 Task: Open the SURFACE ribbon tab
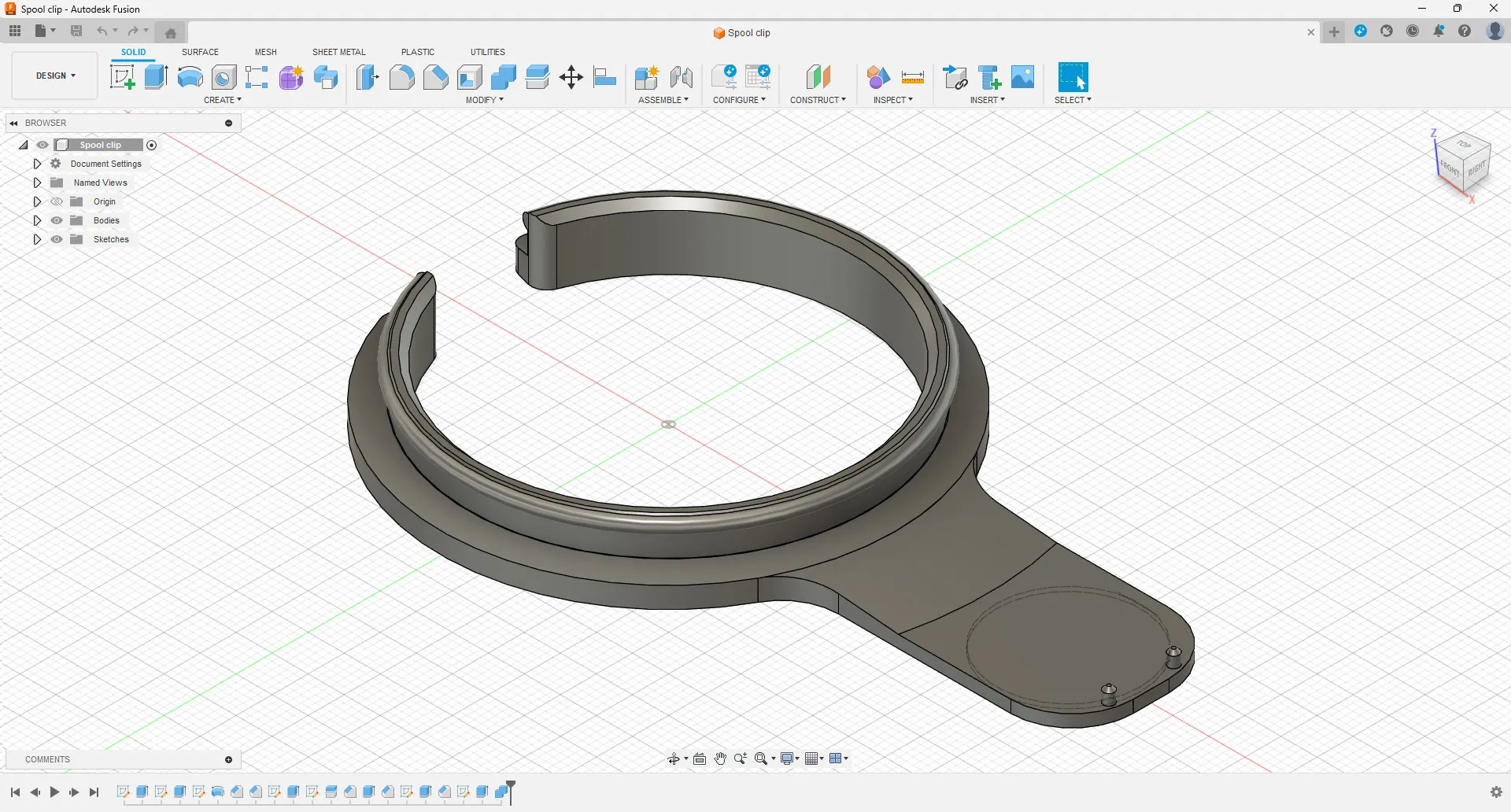click(199, 52)
